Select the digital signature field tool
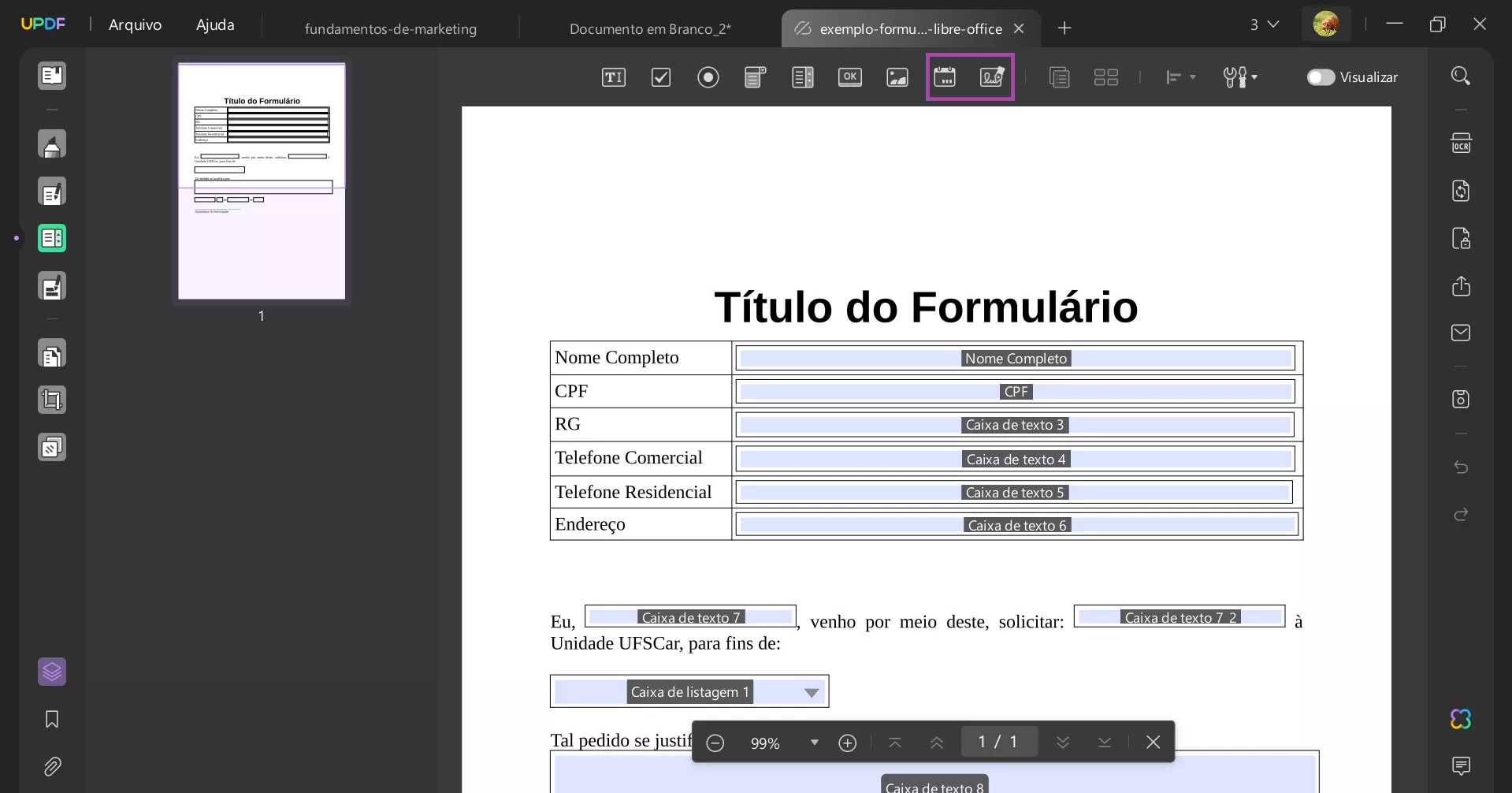The height and width of the screenshot is (793, 1512). (x=993, y=76)
